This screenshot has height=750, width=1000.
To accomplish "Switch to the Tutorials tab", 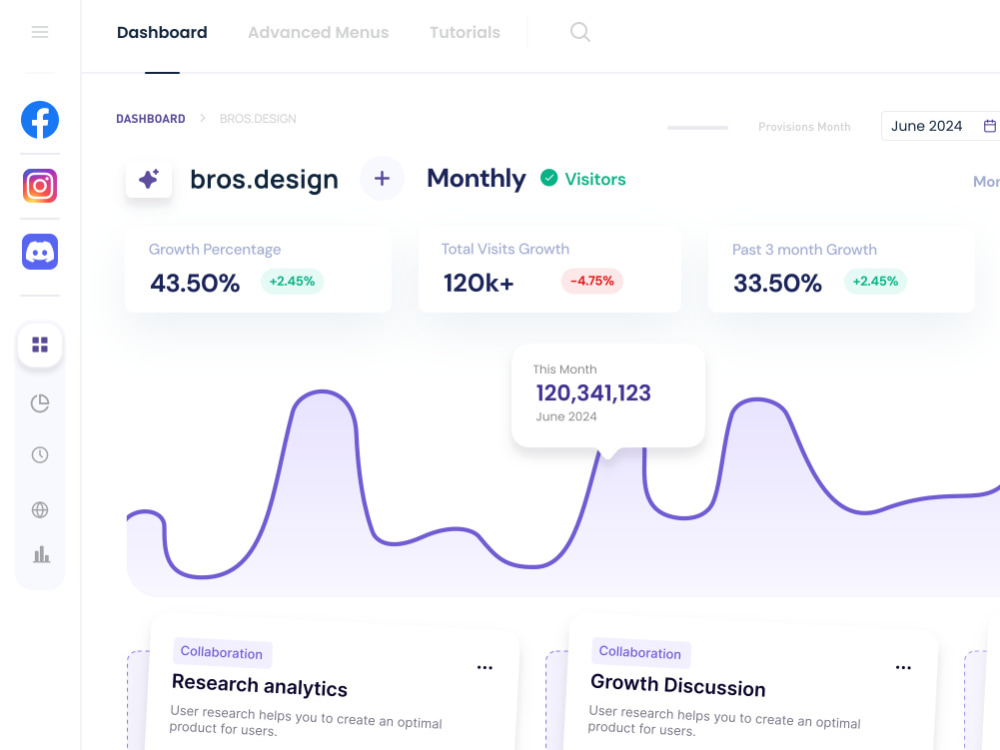I will click(464, 32).
